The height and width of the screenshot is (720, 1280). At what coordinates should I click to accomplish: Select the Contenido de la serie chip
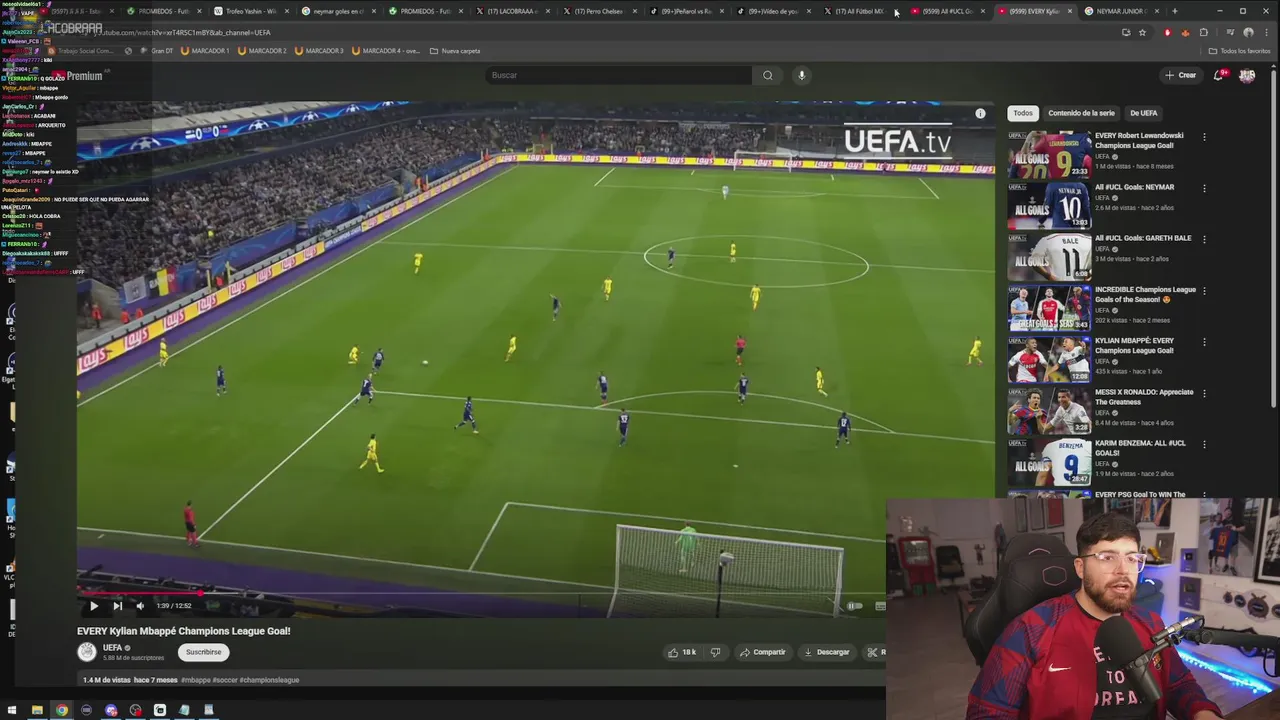1081,113
